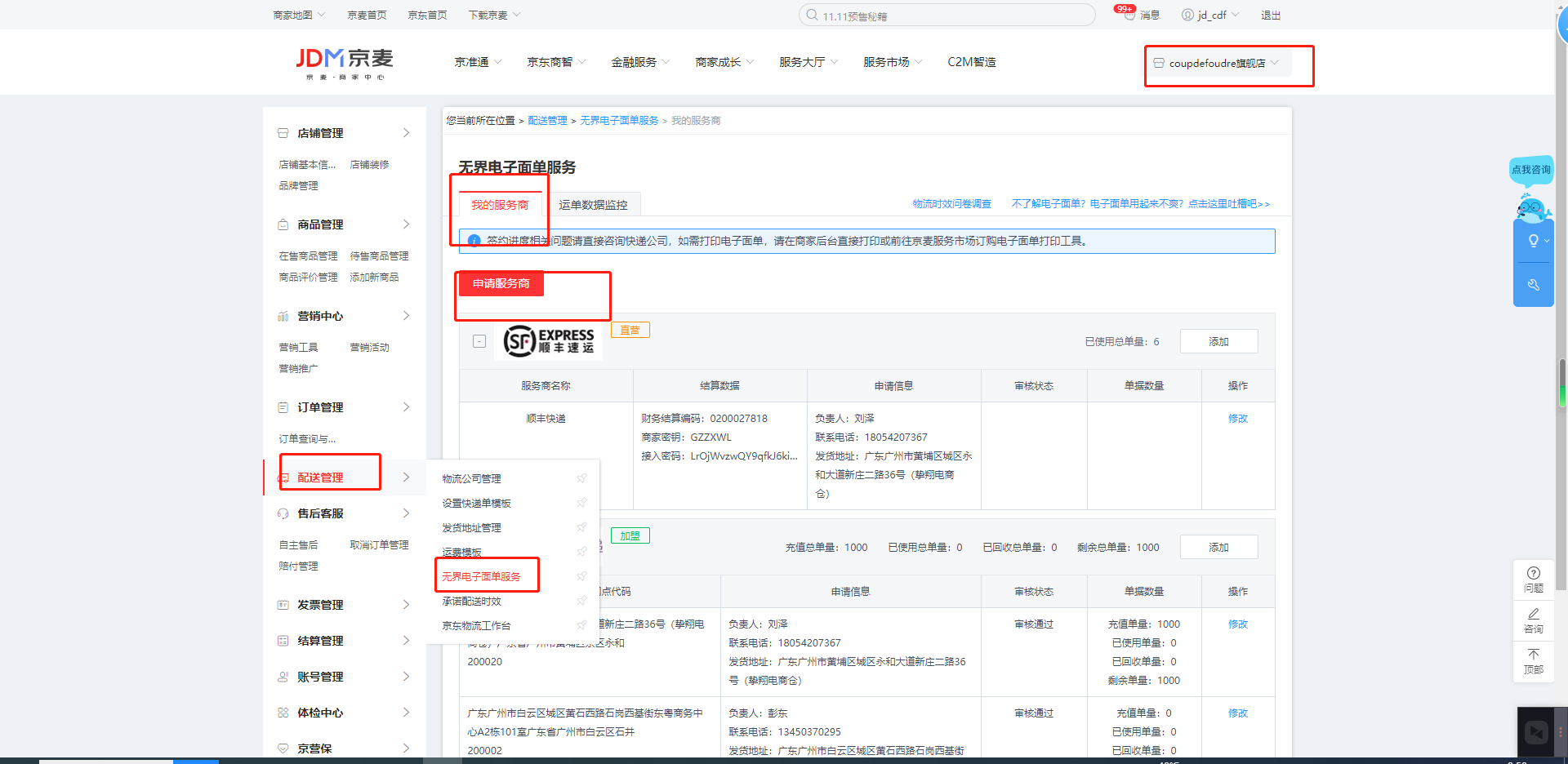This screenshot has width=1568, height=764.
Task: Click 添加 button for SF Express
Action: (1218, 341)
